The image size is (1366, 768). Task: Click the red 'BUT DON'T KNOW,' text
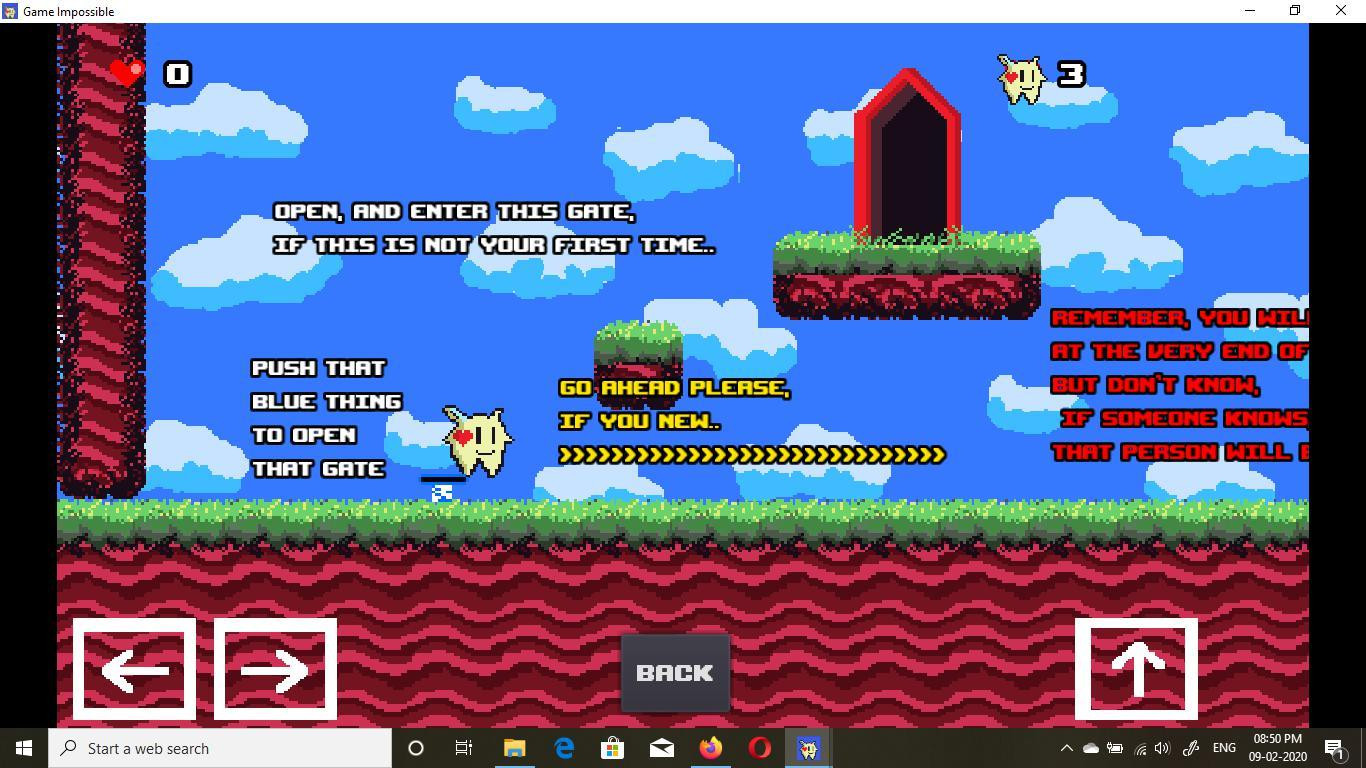click(1156, 385)
